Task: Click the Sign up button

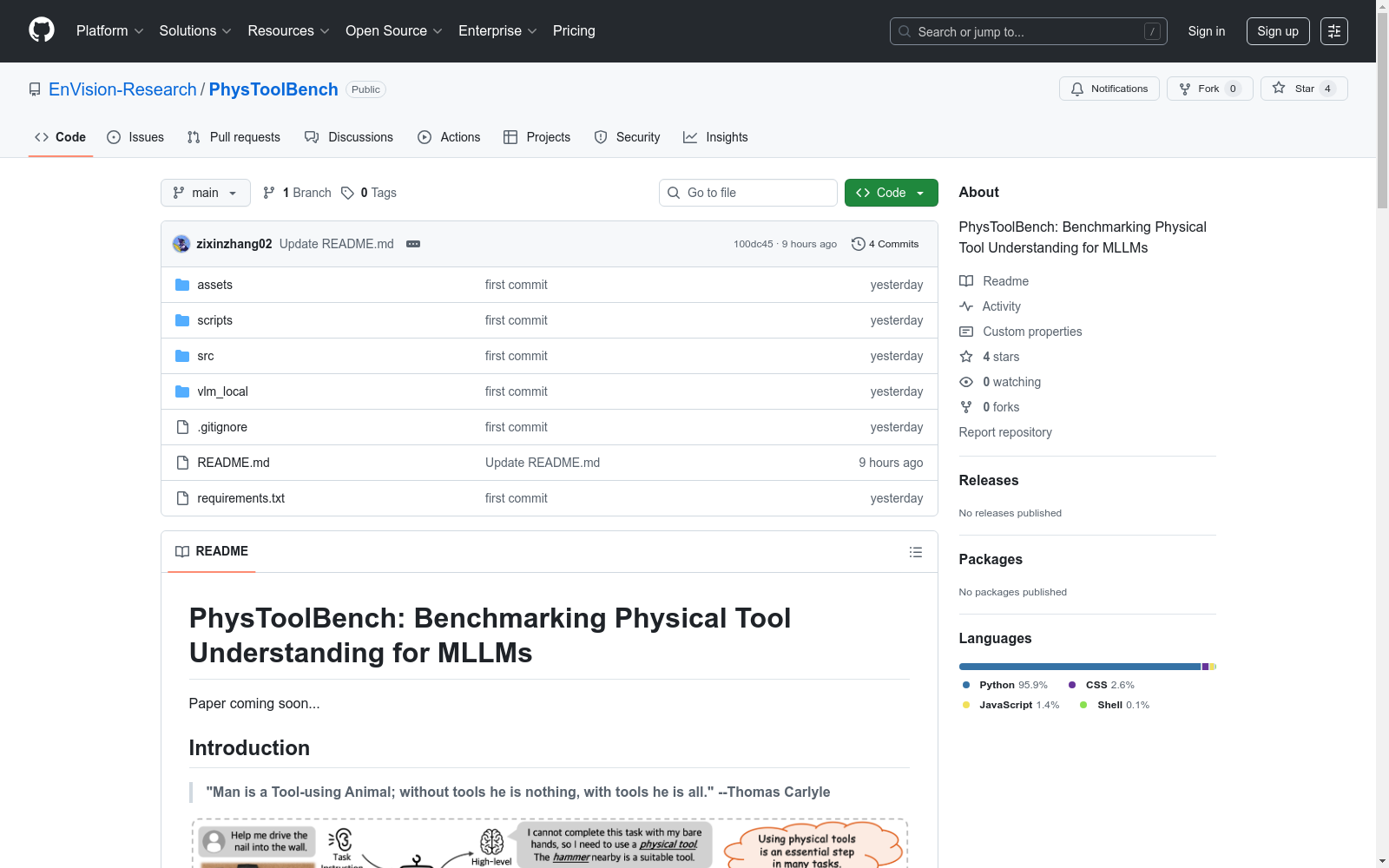Action: 1278,31
